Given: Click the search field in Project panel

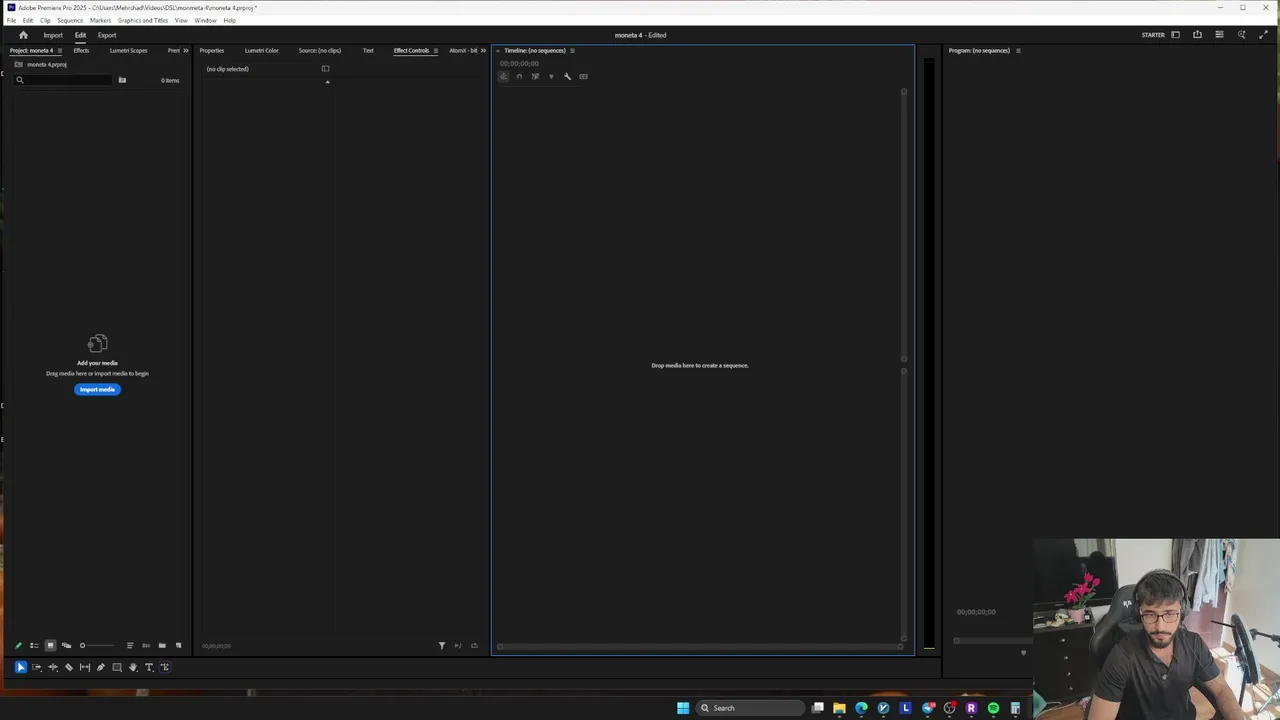Looking at the screenshot, I should (65, 80).
